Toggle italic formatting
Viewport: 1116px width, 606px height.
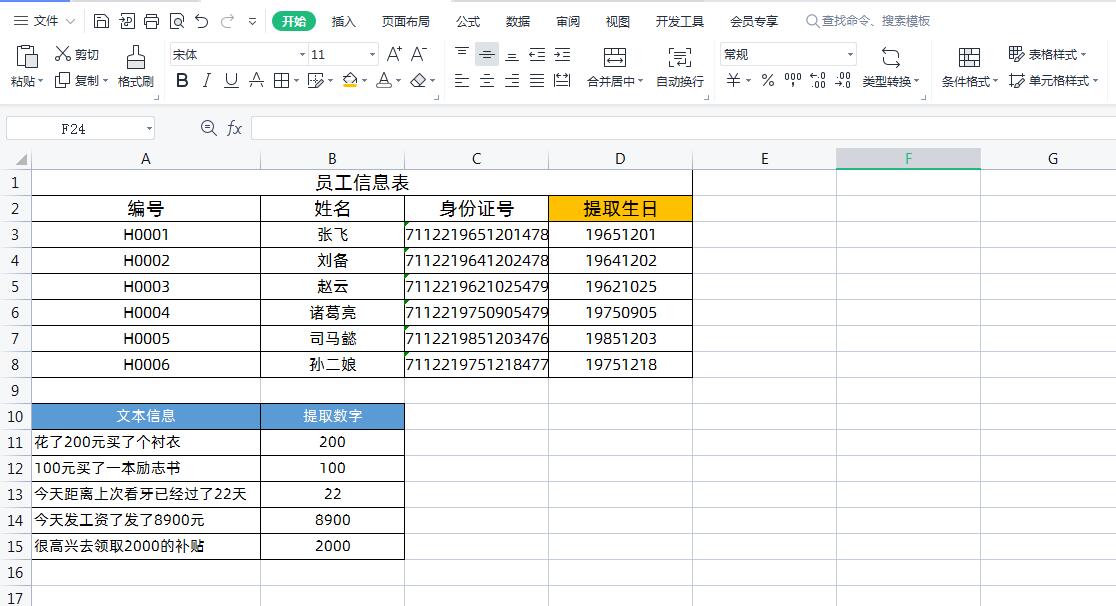click(x=207, y=82)
